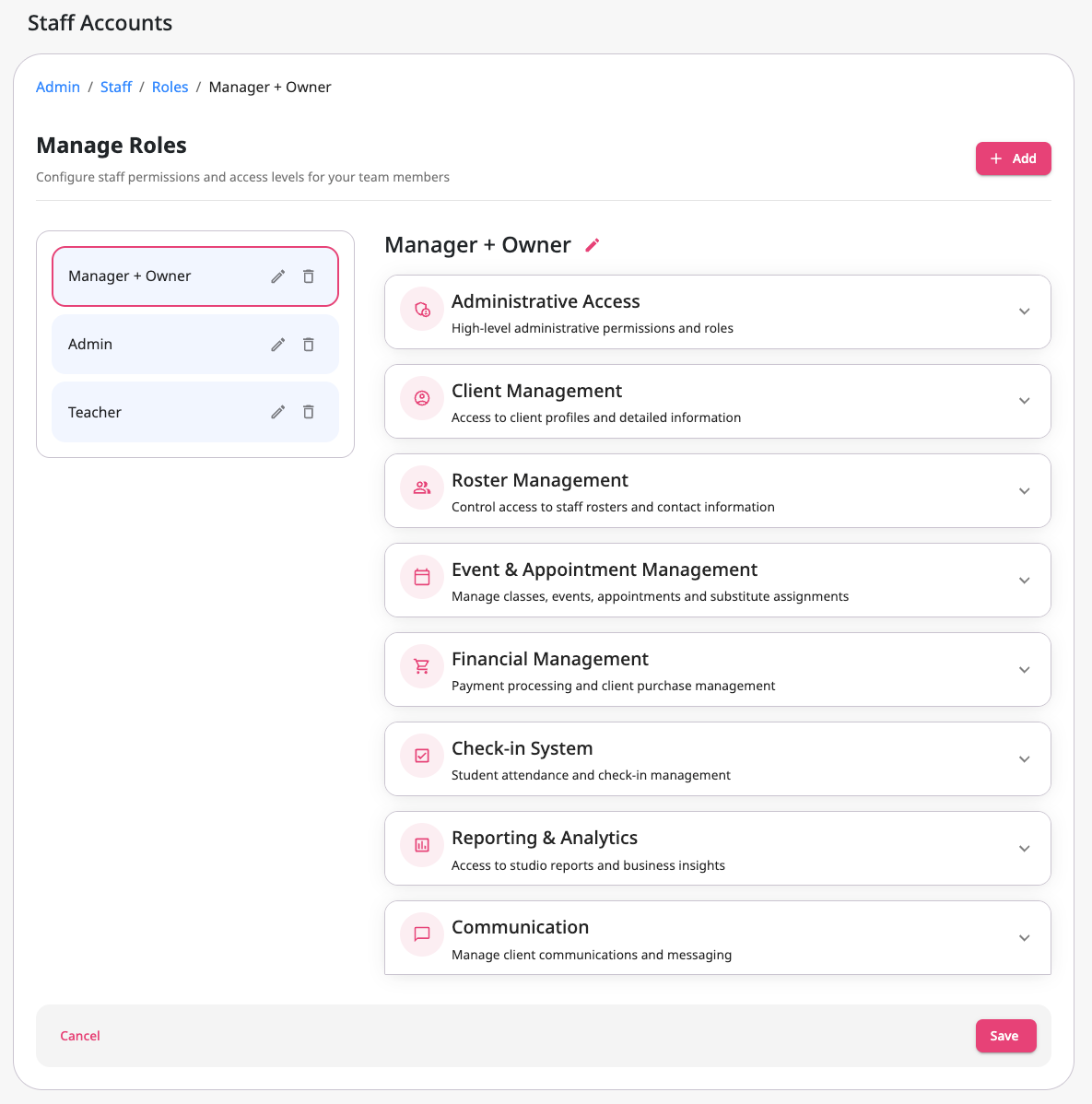The image size is (1092, 1104).
Task: Click 'Access to client profiles' description text
Action: [x=595, y=417]
